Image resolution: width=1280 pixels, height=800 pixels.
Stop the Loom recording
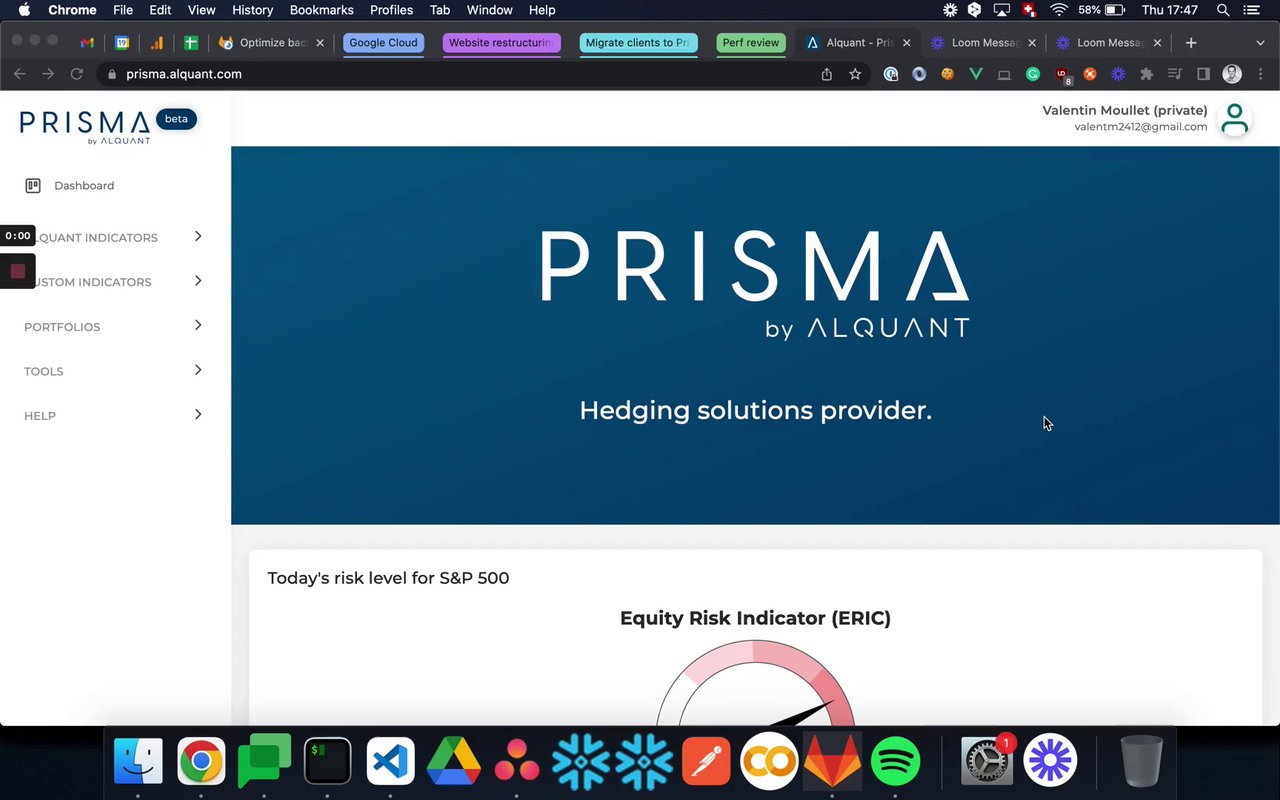click(x=18, y=271)
